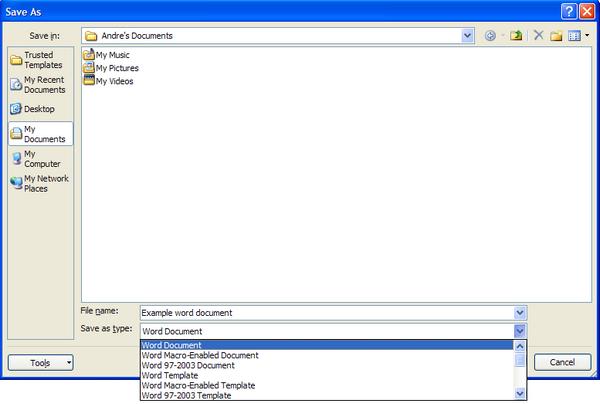
Task: Select the My Pictures folder
Action: tap(111, 68)
